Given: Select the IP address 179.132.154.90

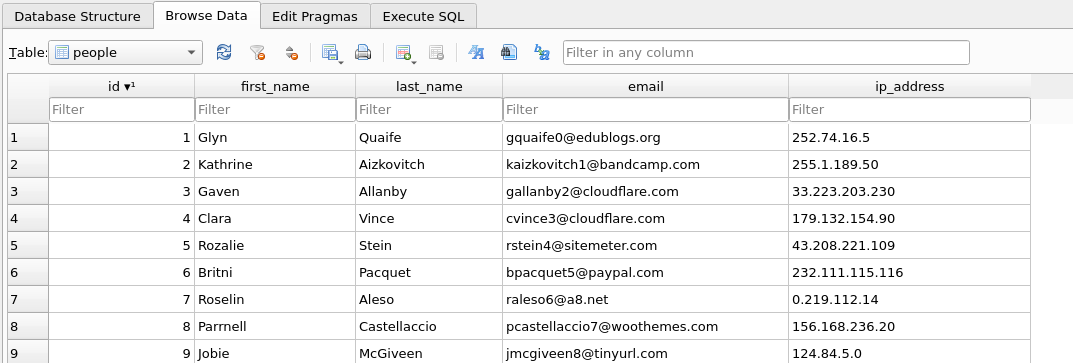Looking at the screenshot, I should click(x=910, y=218).
